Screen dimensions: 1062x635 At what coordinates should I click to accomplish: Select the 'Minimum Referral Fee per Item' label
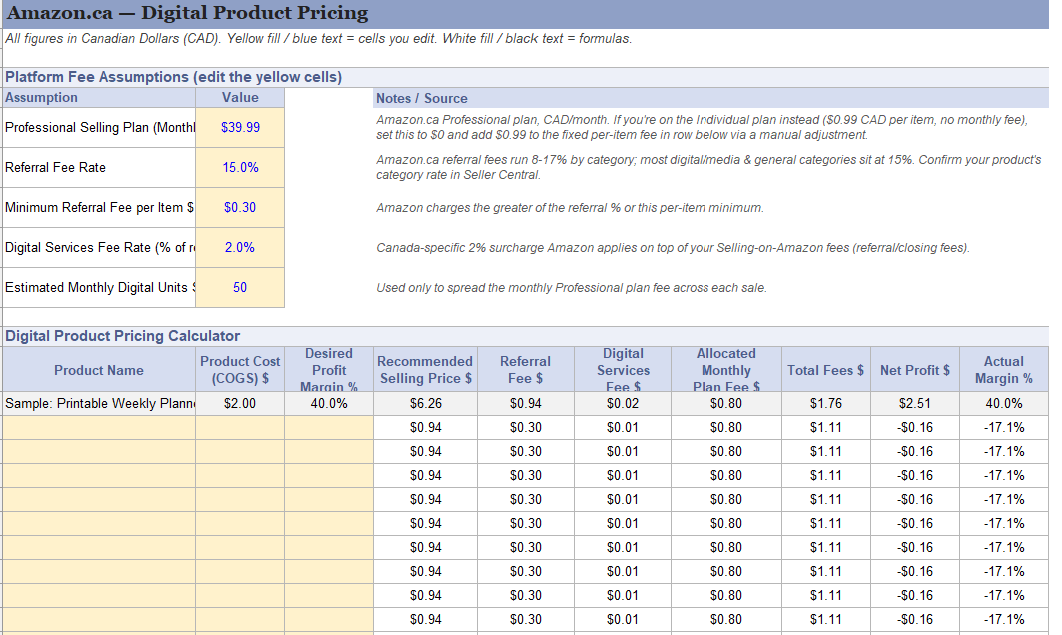click(99, 207)
